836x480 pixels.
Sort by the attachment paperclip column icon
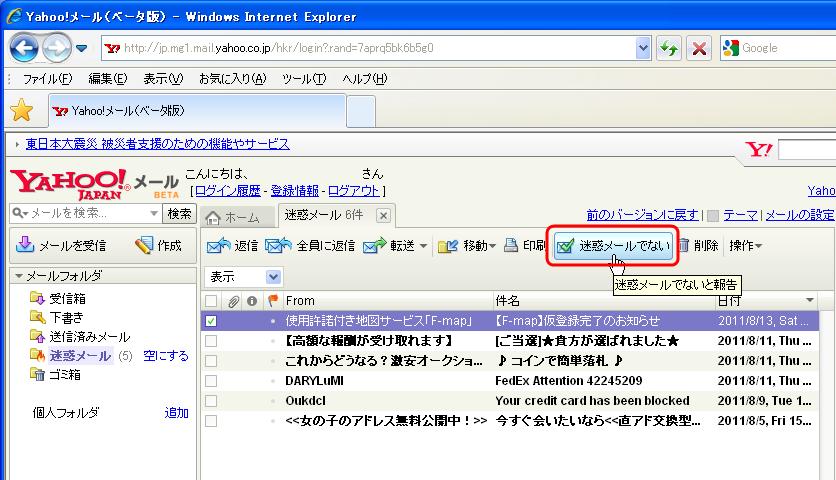click(233, 301)
